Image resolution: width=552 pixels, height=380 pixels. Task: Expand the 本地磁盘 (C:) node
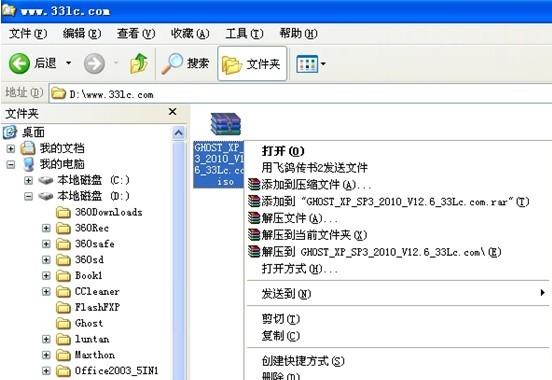click(x=28, y=180)
